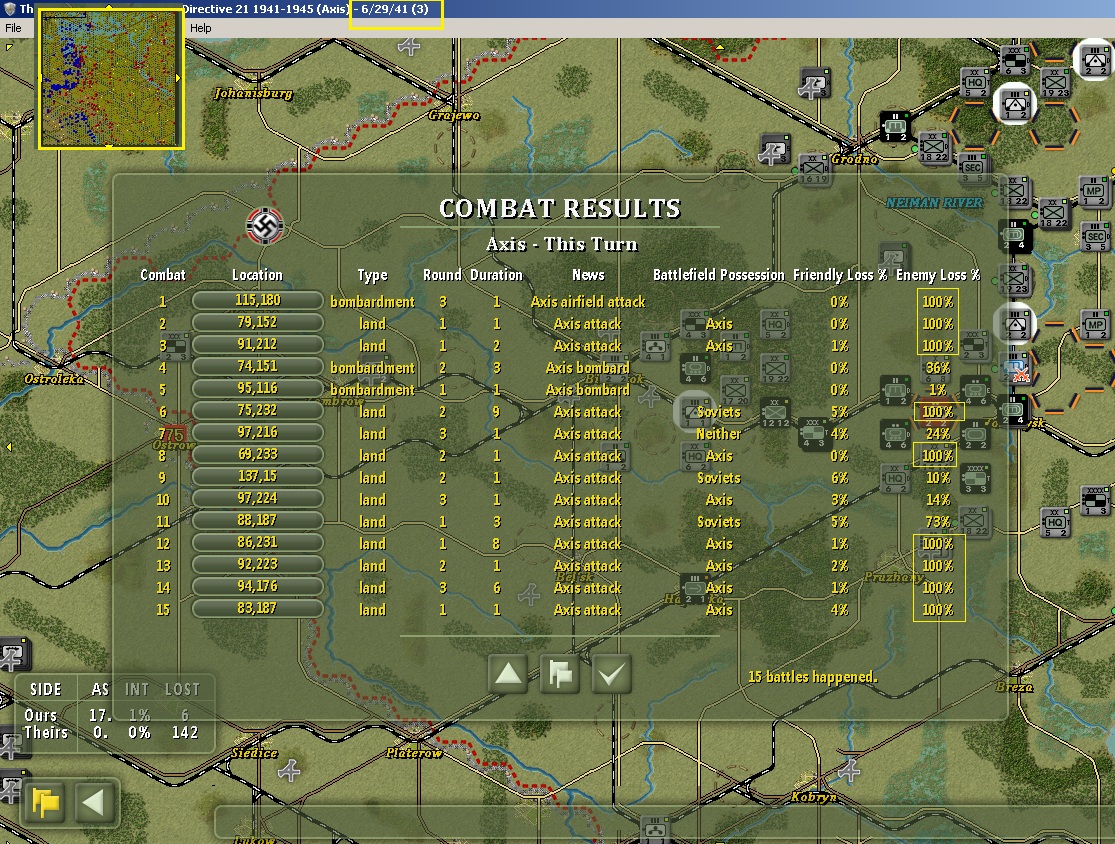This screenshot has height=844, width=1115.
Task: Click the 'Ours' row in losses summary
Action: point(108,715)
